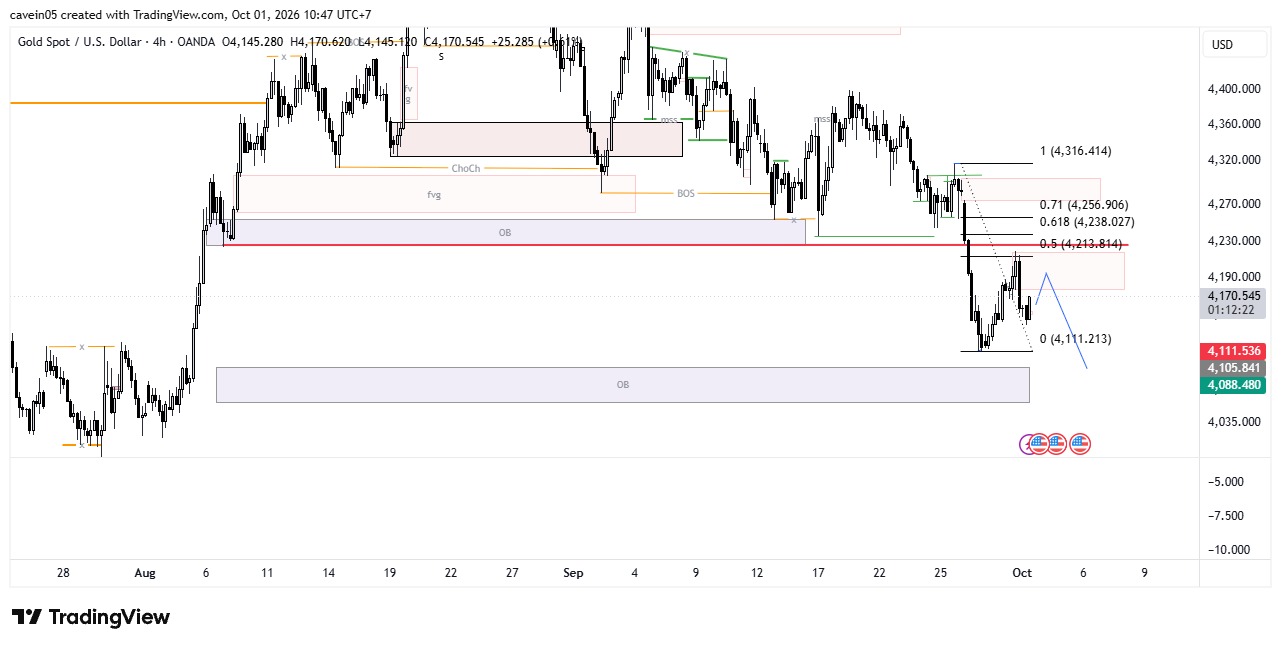Click the Oct label on the time axis
Screen dimensions: 1281x647
point(1022,573)
